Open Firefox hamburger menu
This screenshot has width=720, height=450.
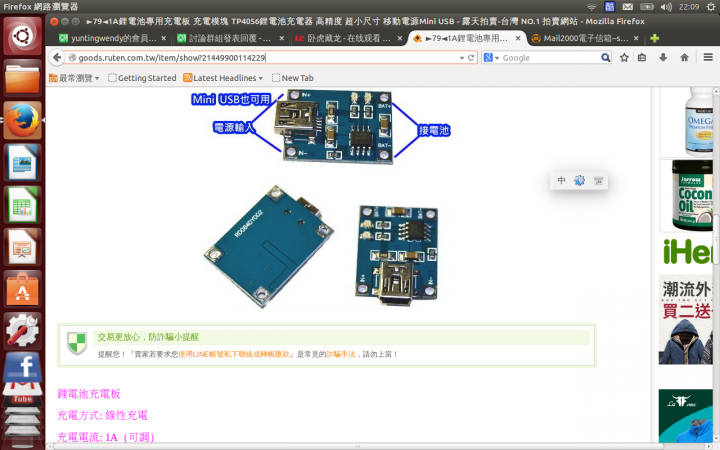[708, 57]
